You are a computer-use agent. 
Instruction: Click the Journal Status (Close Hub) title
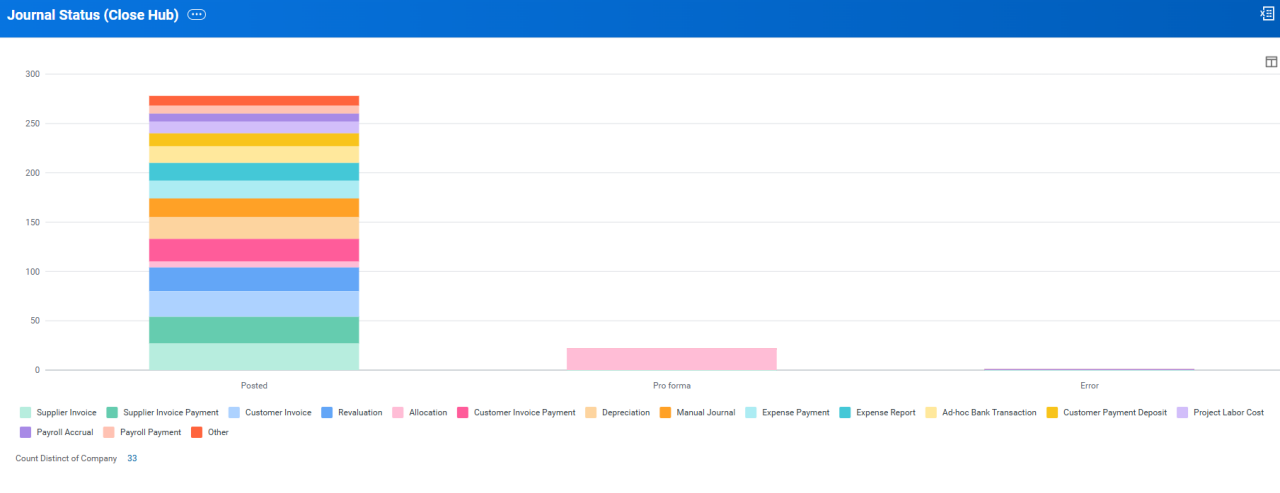[x=93, y=15]
